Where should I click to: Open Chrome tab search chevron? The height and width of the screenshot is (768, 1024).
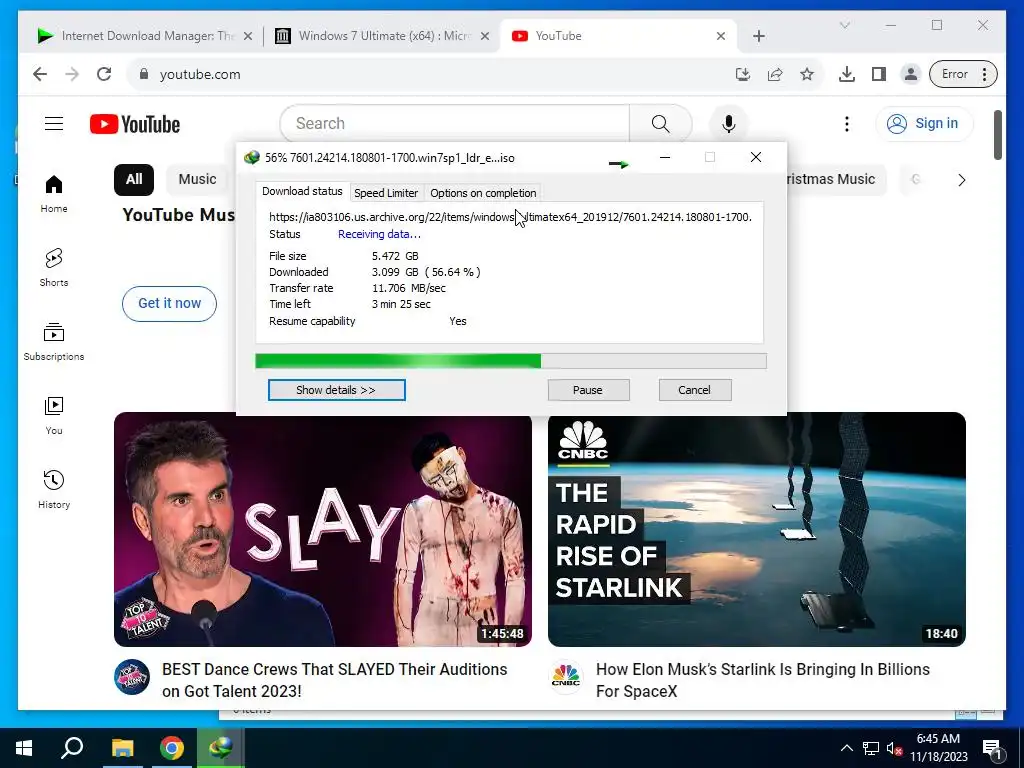[844, 25]
